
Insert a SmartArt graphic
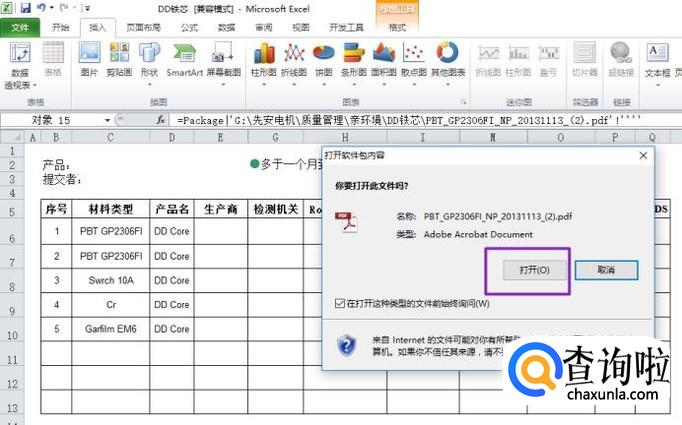[x=184, y=60]
